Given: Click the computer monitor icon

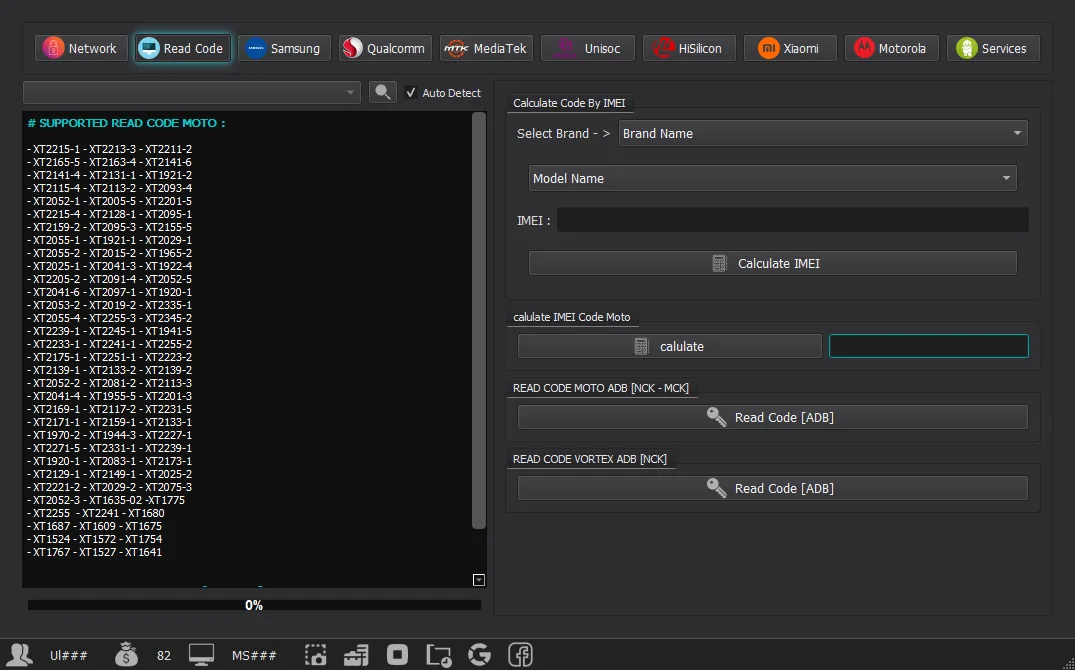Looking at the screenshot, I should (x=202, y=655).
